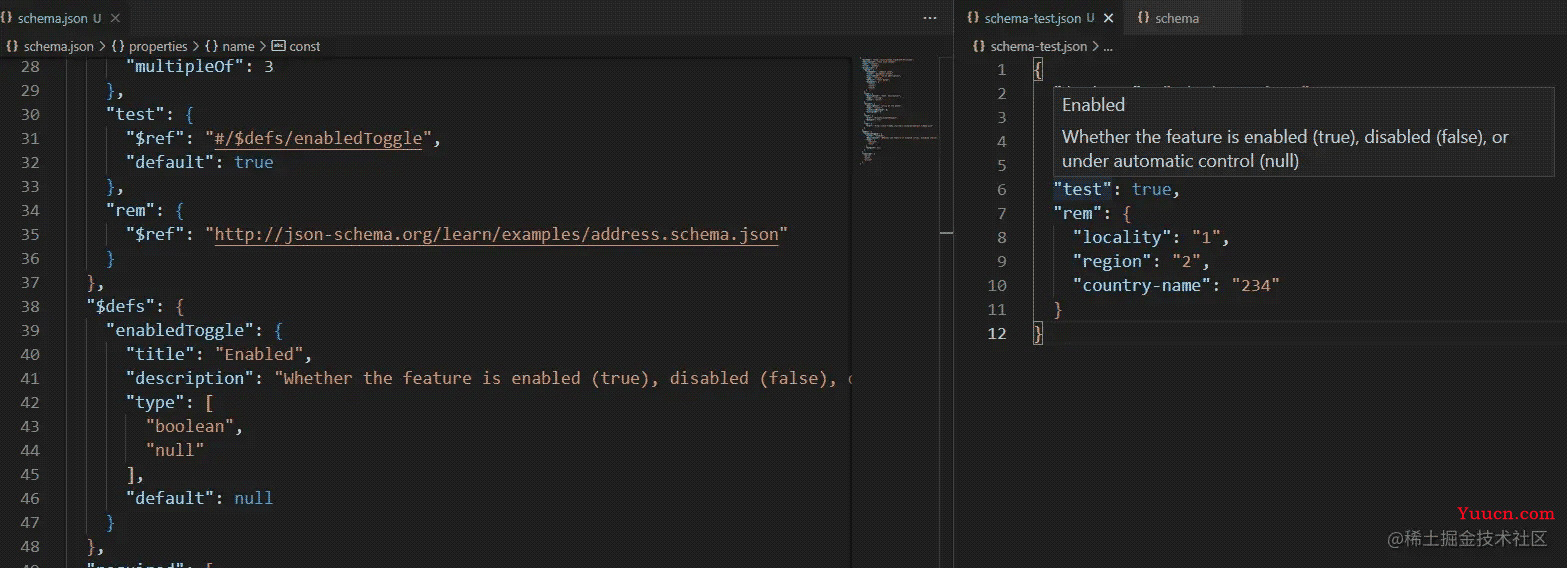Close the schema.json editor tab
Image resolution: width=1567 pixels, height=568 pixels.
(x=115, y=18)
